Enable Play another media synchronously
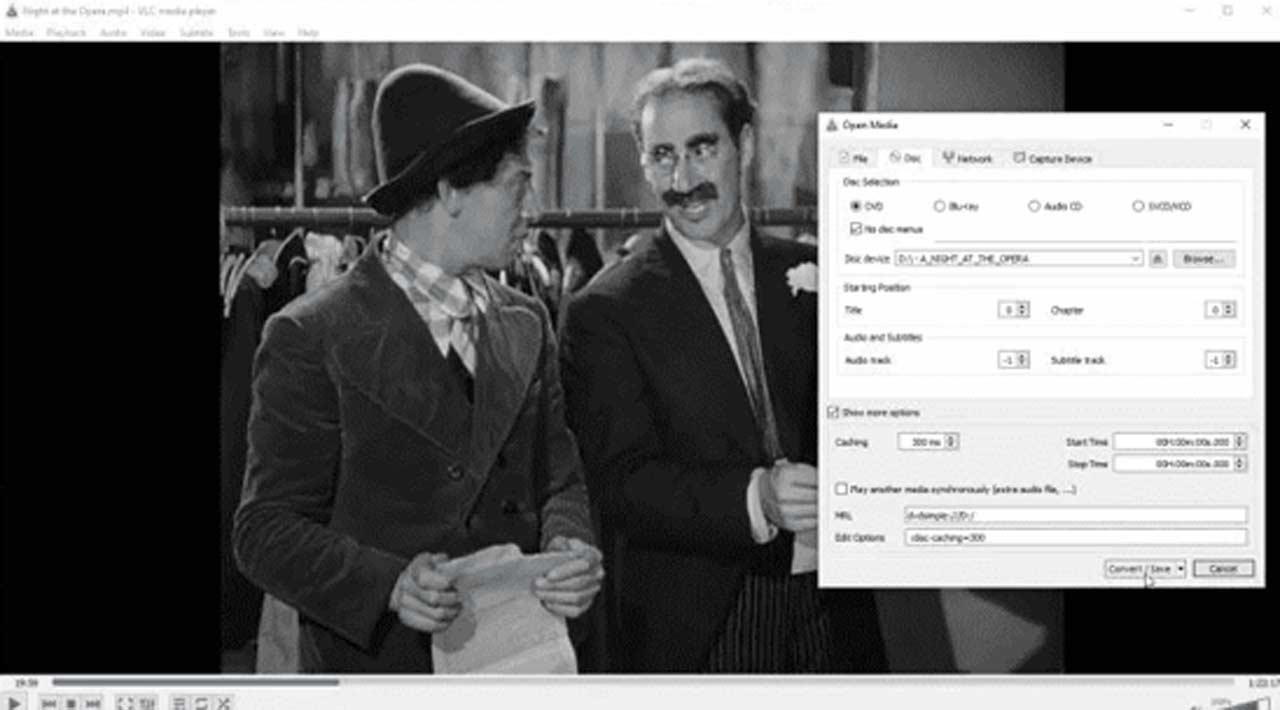This screenshot has width=1280, height=710. [841, 490]
